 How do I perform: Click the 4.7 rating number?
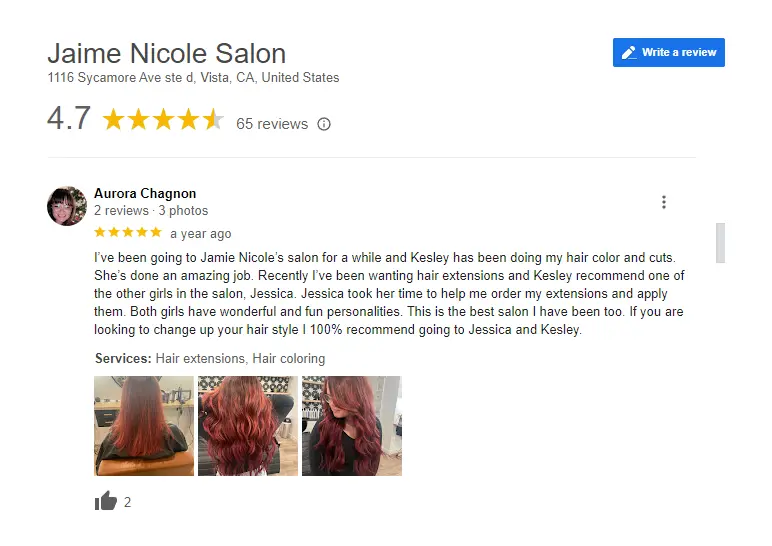point(69,119)
